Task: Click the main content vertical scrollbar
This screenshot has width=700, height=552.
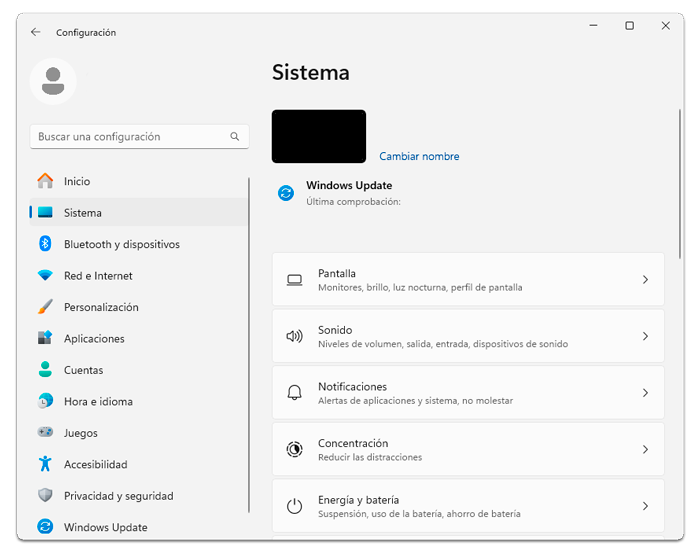Action: pos(680,184)
